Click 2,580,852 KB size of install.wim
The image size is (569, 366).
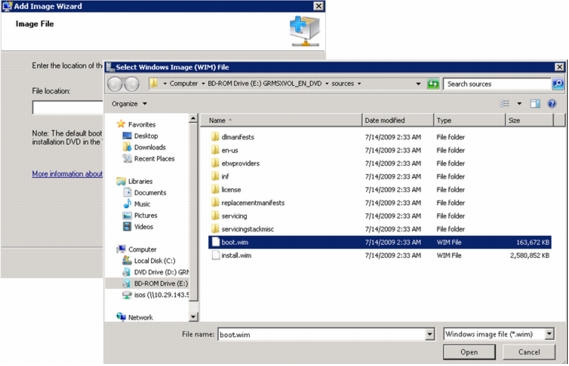click(x=529, y=255)
